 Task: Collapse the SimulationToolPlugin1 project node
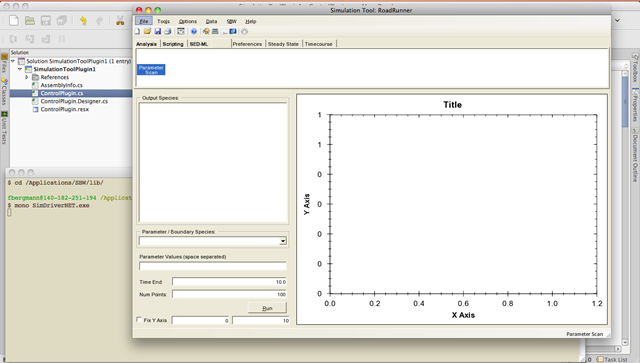(x=20, y=69)
